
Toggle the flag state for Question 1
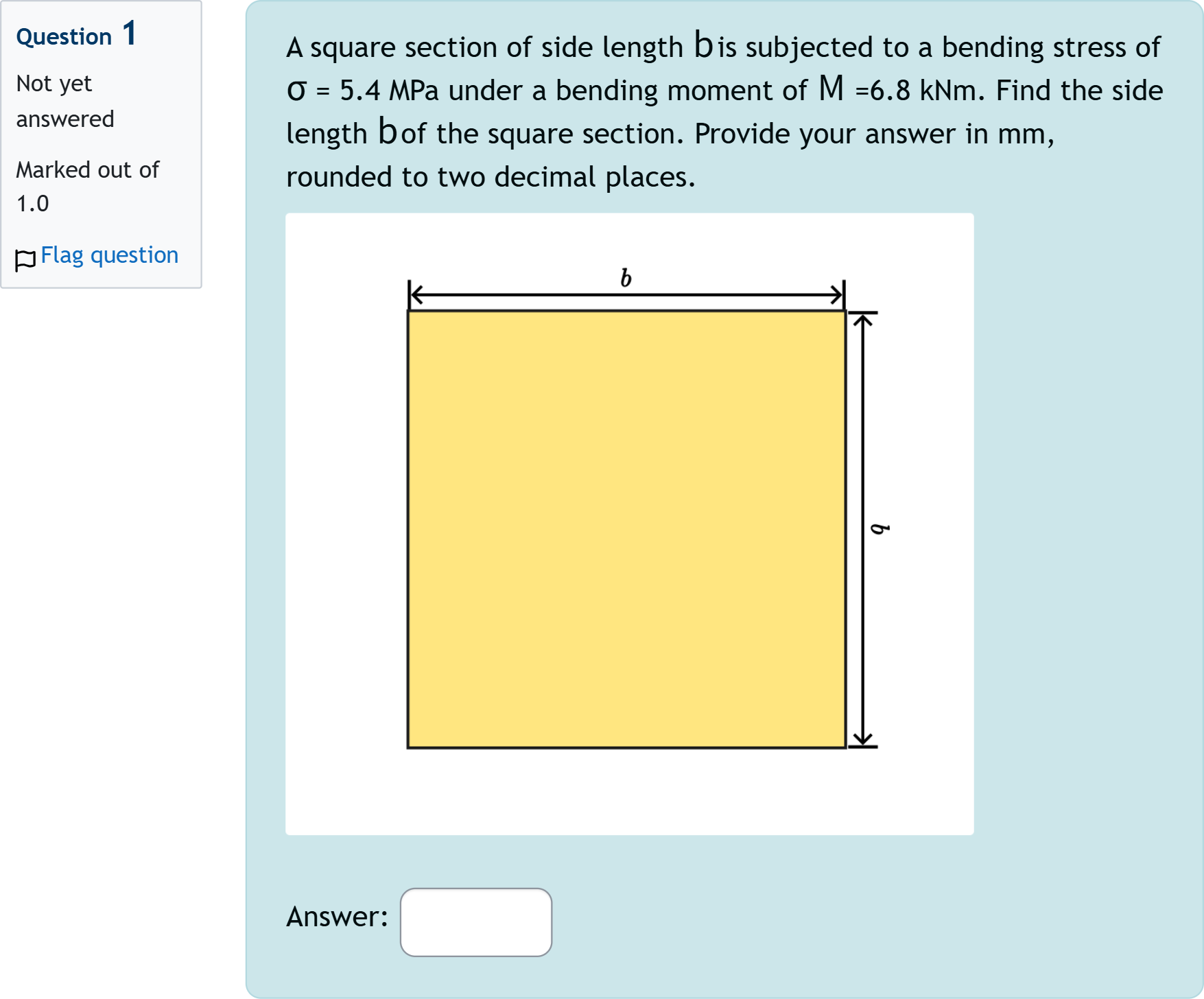(108, 255)
